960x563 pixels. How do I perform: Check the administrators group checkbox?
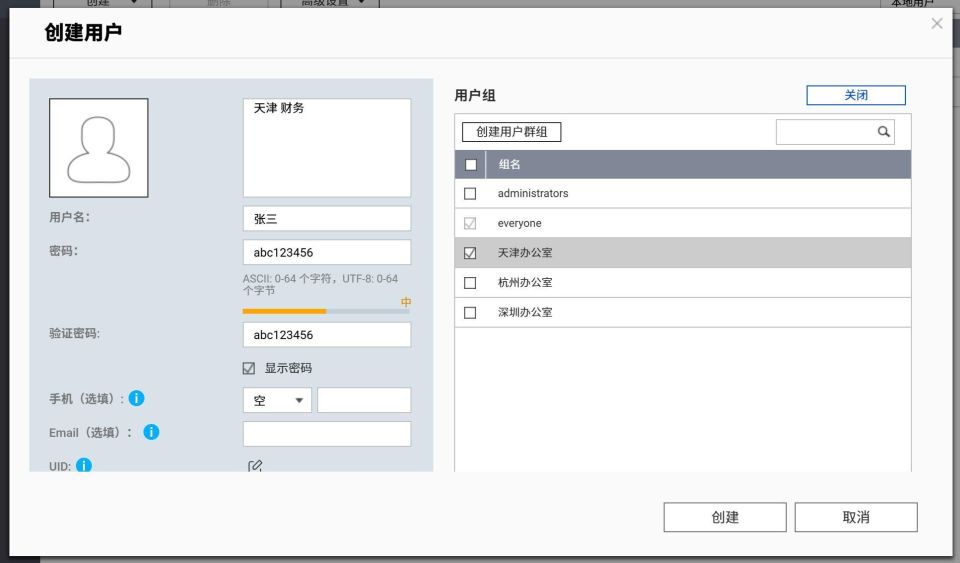pyautogui.click(x=470, y=193)
